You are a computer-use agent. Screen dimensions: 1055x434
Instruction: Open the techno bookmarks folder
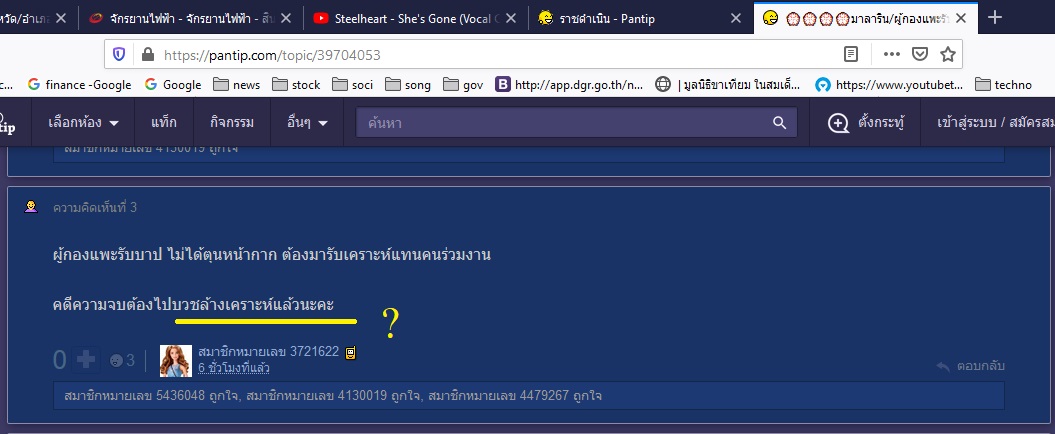coord(1003,84)
